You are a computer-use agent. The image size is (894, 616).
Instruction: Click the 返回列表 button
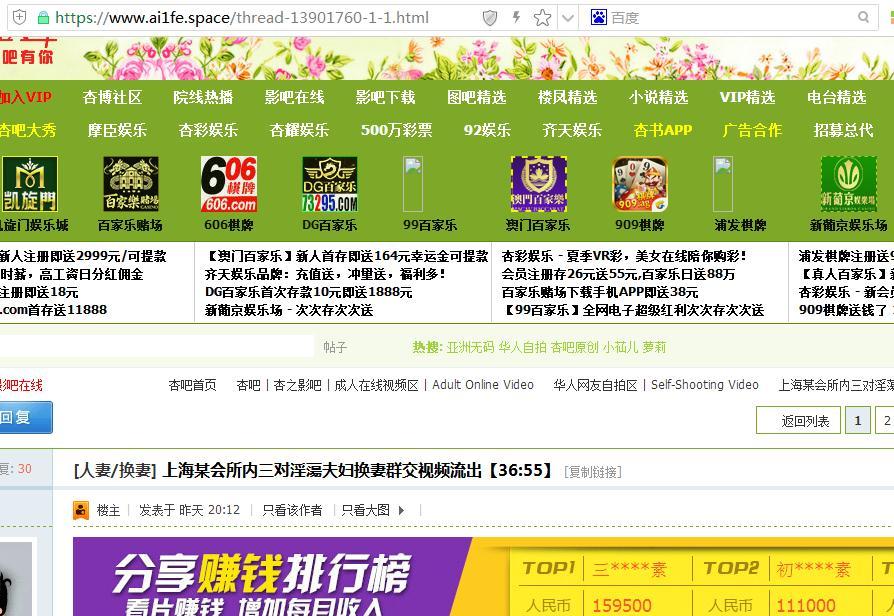click(798, 421)
